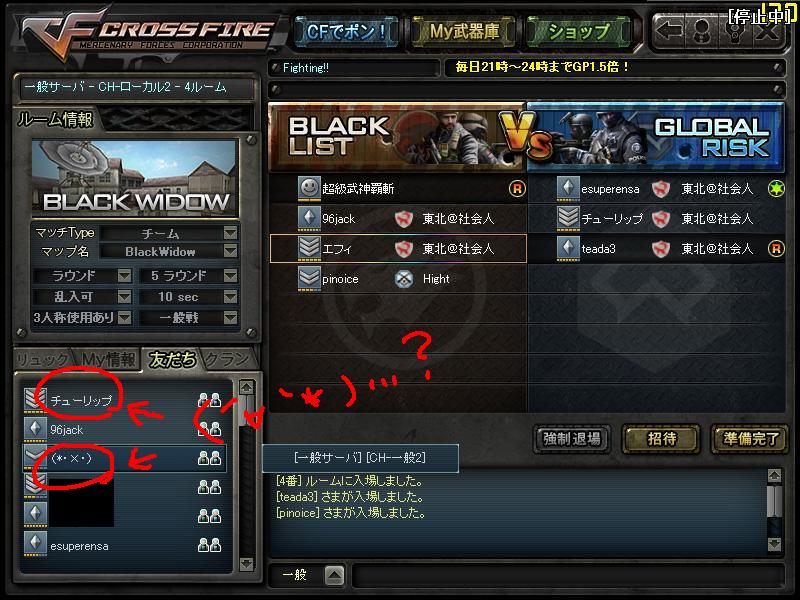The width and height of the screenshot is (800, 600).
Task: Click the green star badge beside esuperensa
Action: pyautogui.click(x=776, y=189)
